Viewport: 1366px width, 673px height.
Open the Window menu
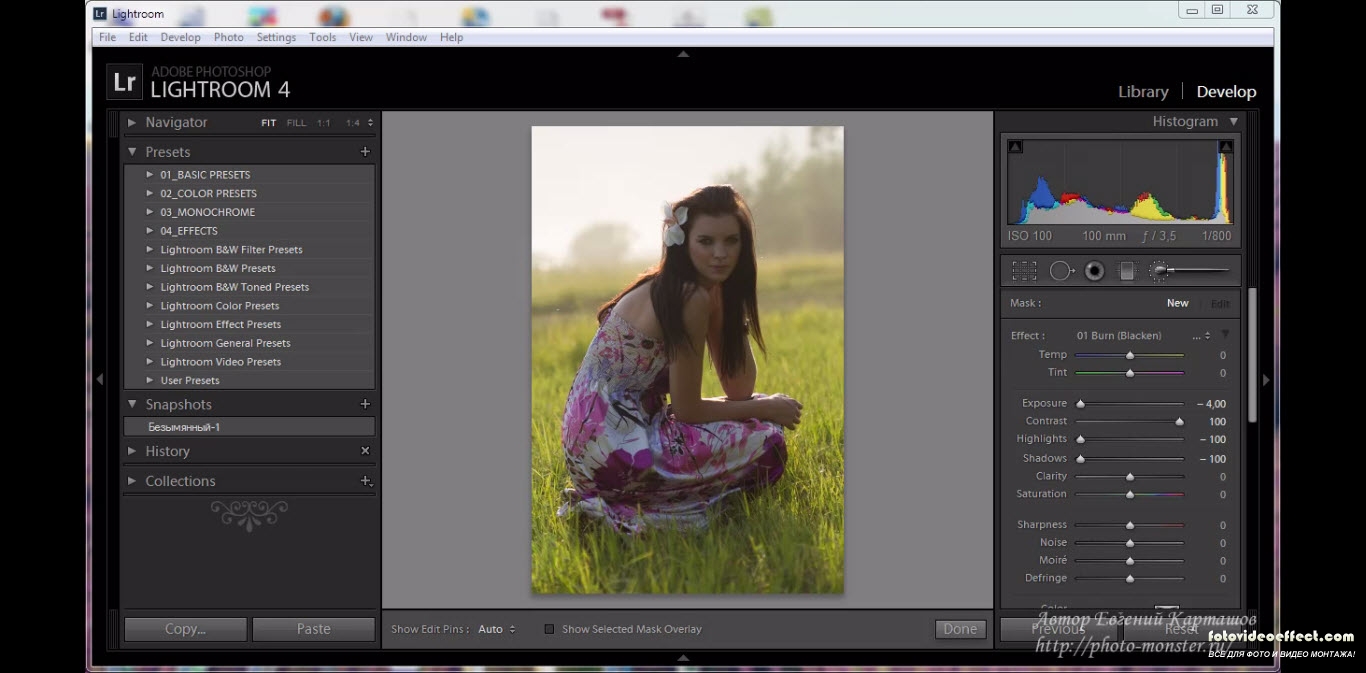coord(406,37)
